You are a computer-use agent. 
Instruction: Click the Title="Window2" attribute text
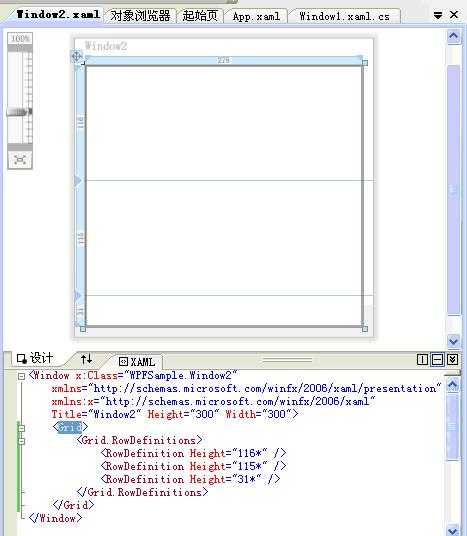click(96, 414)
